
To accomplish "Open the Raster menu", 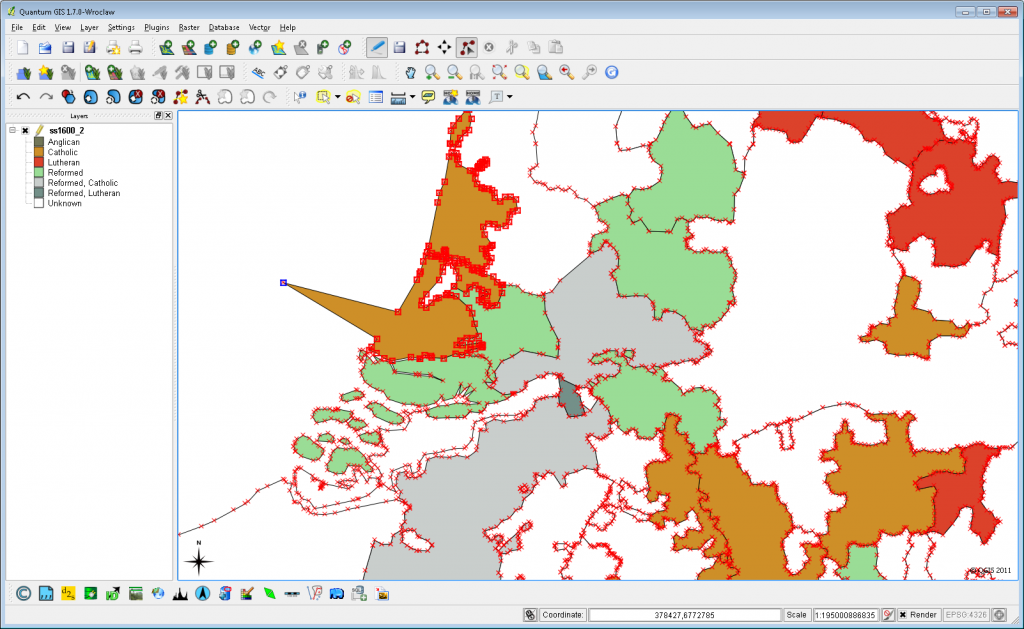I will point(189,27).
